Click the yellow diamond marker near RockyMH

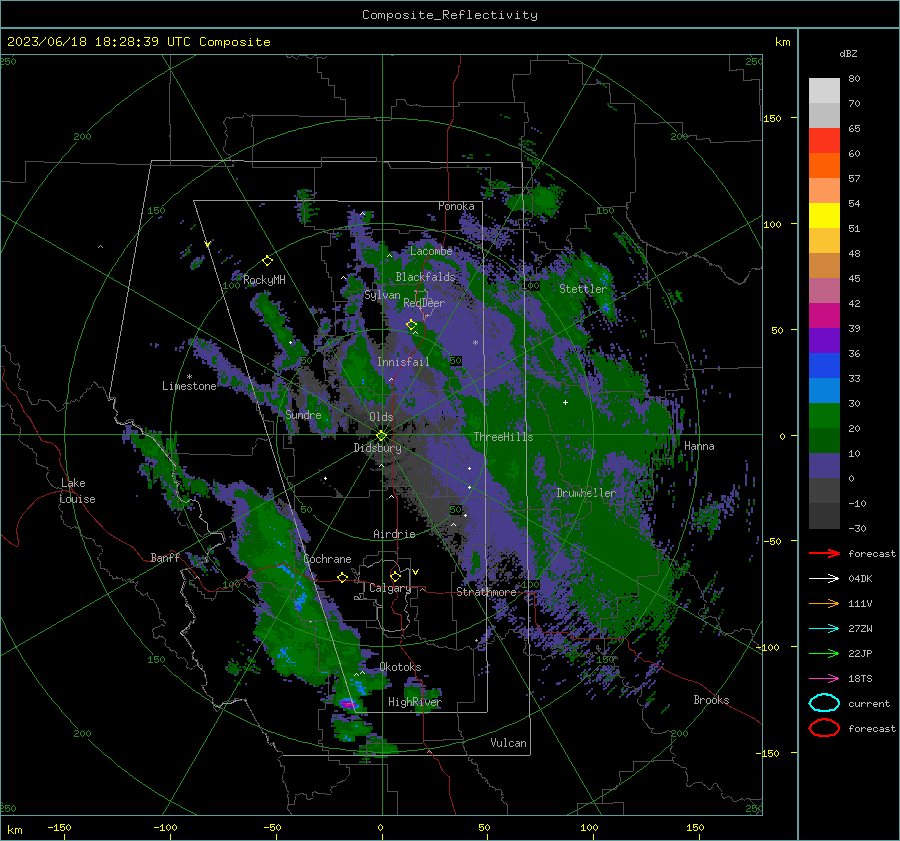pyautogui.click(x=267, y=261)
